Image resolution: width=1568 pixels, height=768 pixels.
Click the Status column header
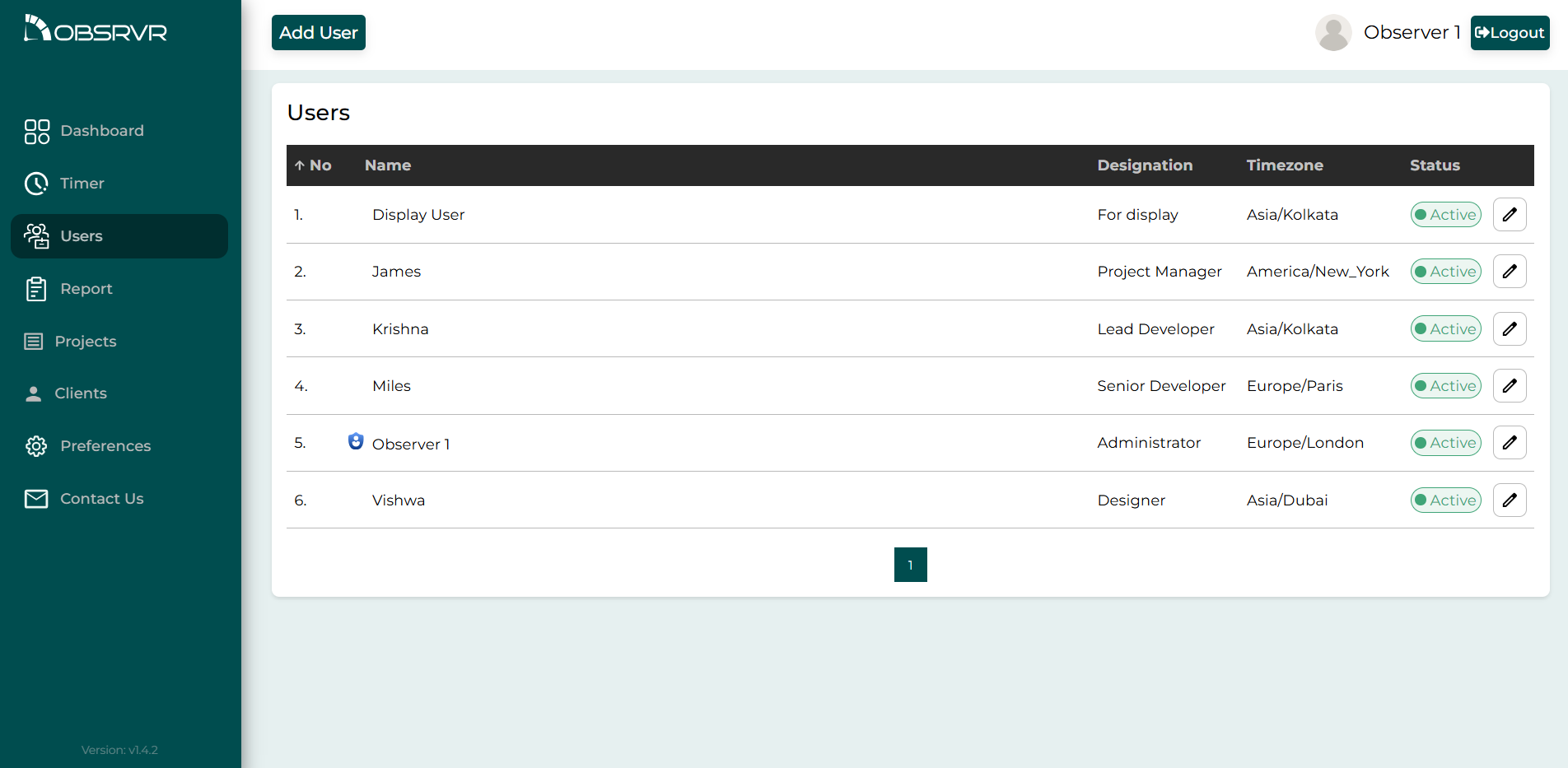[1434, 165]
